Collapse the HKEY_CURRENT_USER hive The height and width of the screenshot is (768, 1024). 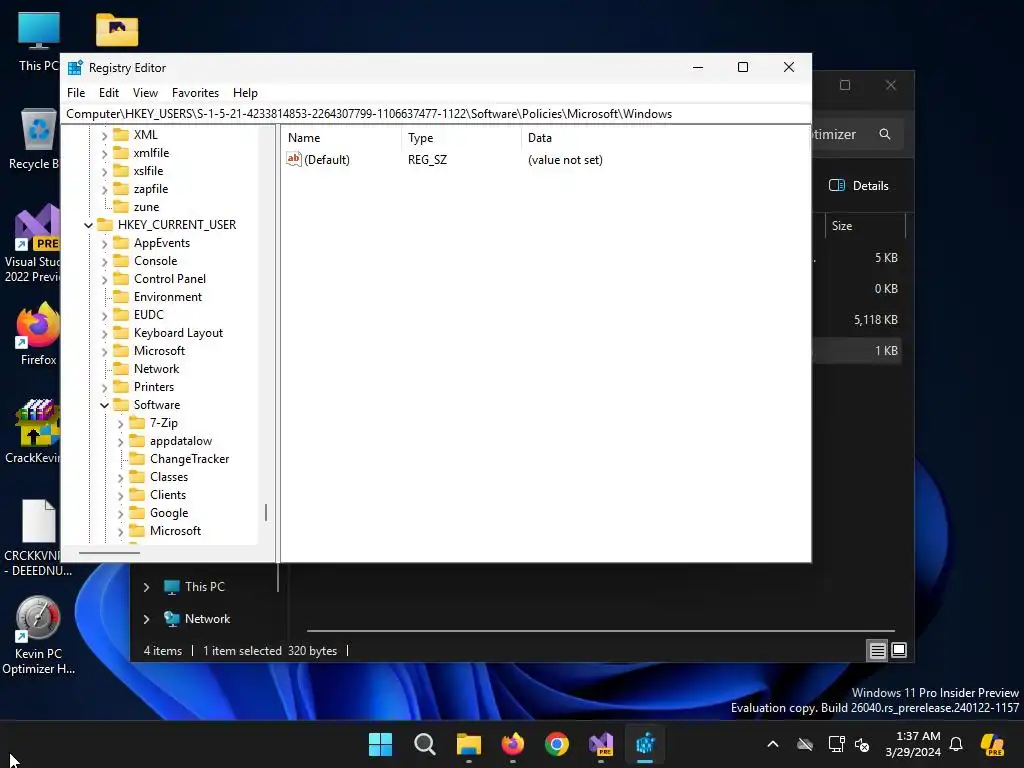(x=88, y=225)
